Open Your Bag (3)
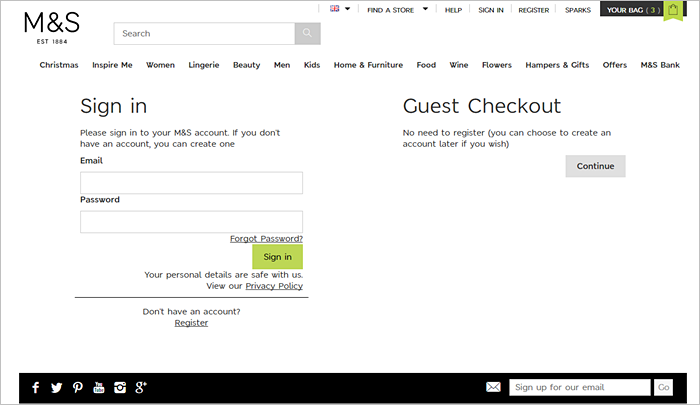 [633, 10]
